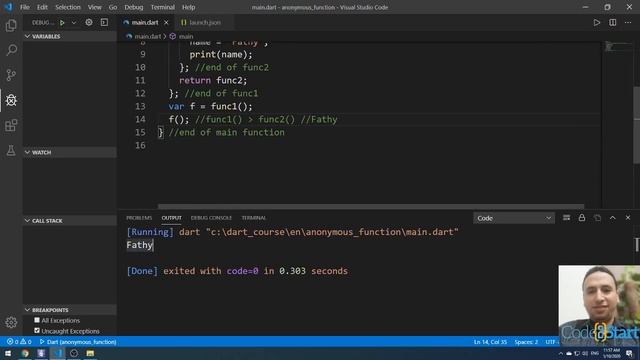Click the code minimap
This screenshot has width=640, height=360.
click(x=618, y=47)
